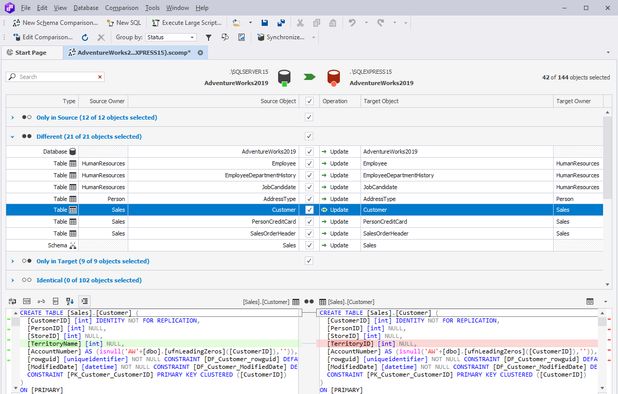
Task: Click the highlighted sixth diff toolbar icon
Action: coord(84,301)
